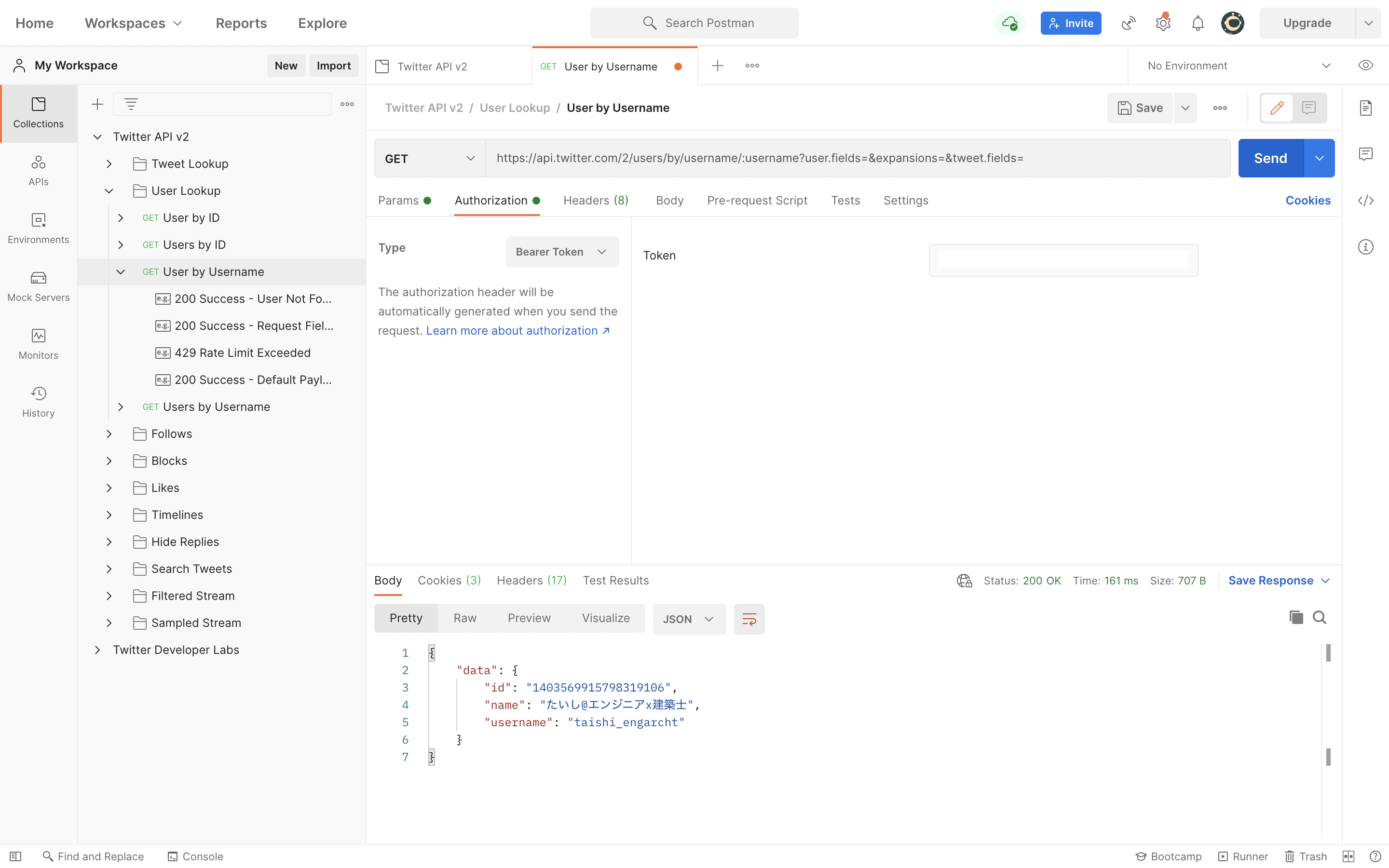Click the environment quick look eye icon
This screenshot has height=868, width=1389.
click(x=1365, y=66)
